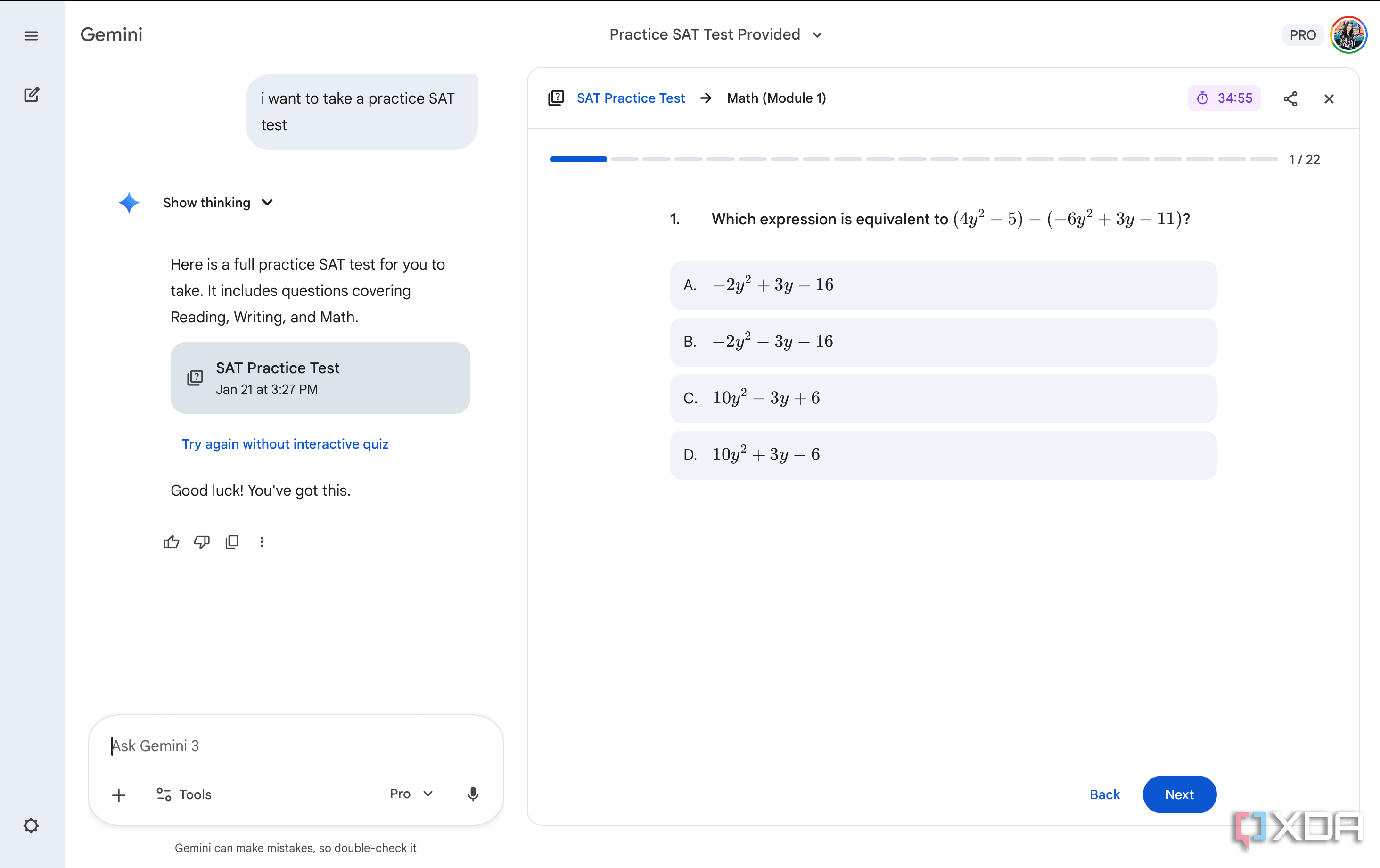Share the quiz with share icon
The height and width of the screenshot is (868, 1380).
click(1290, 98)
